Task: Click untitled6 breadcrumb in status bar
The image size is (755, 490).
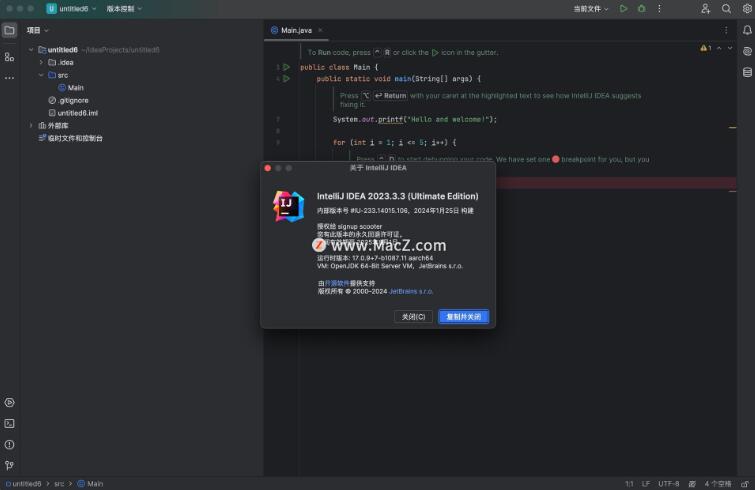Action: (x=24, y=484)
